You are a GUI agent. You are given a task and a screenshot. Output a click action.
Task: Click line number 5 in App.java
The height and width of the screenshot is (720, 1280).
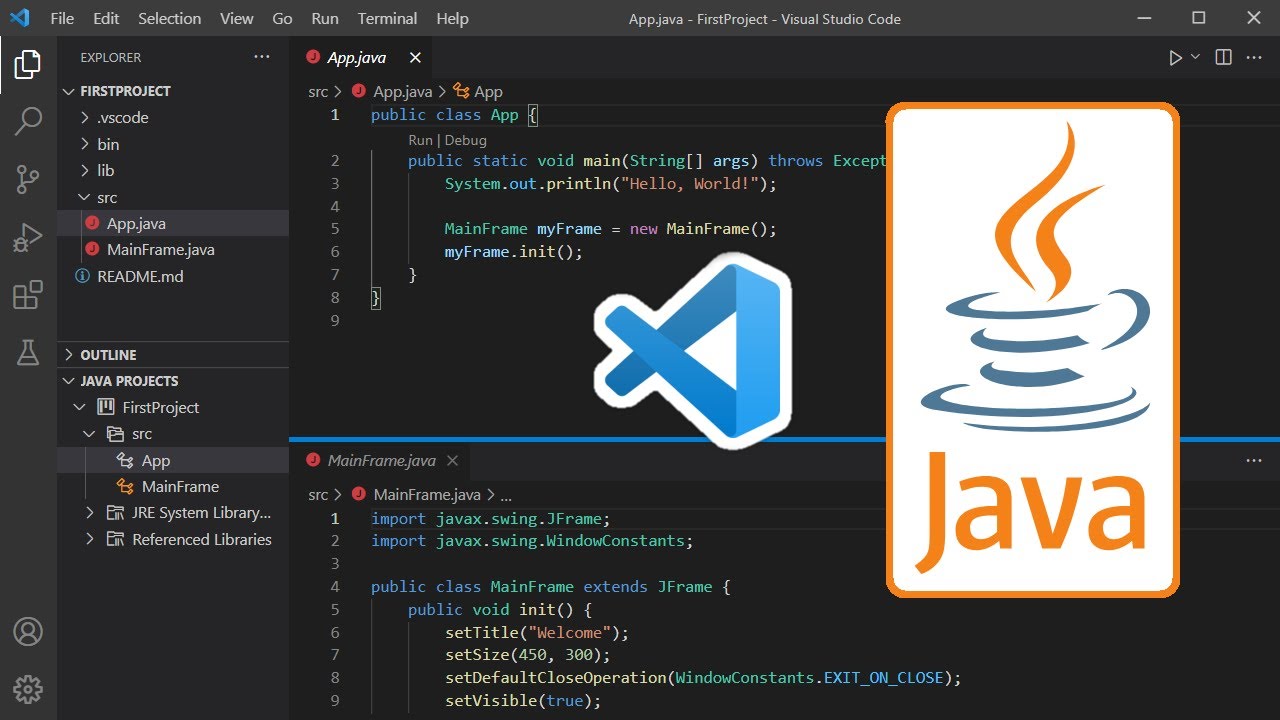(335, 229)
